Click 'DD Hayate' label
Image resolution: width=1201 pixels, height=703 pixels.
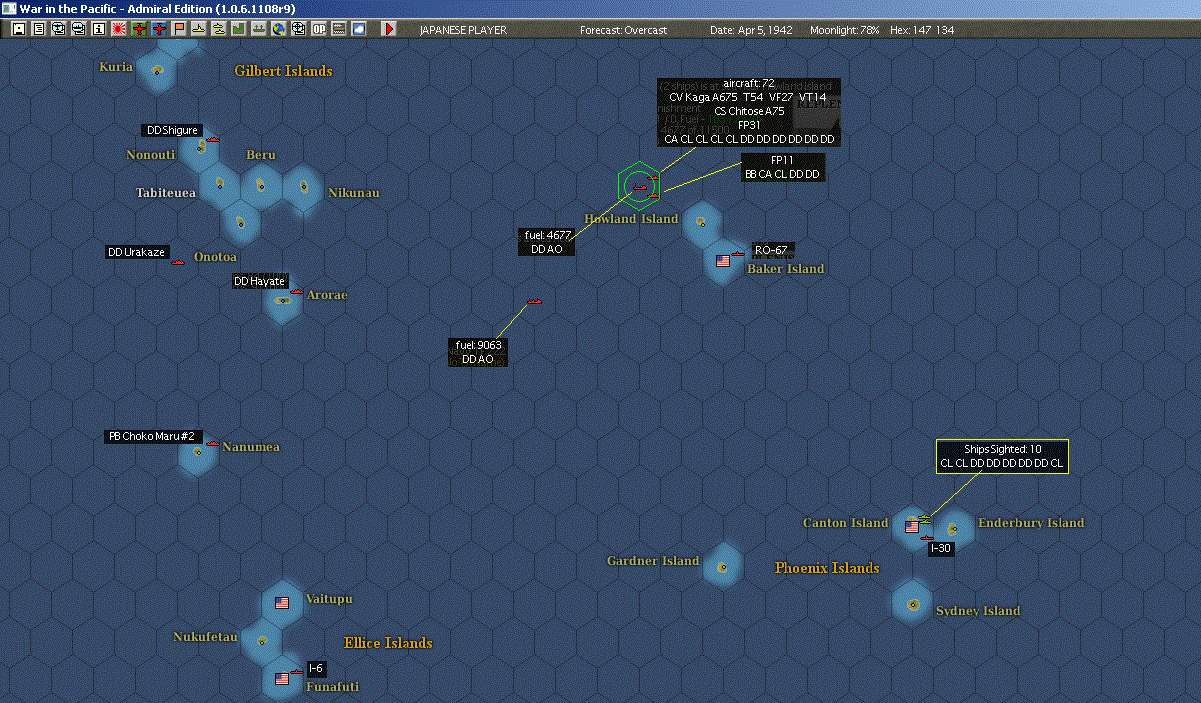tap(260, 281)
